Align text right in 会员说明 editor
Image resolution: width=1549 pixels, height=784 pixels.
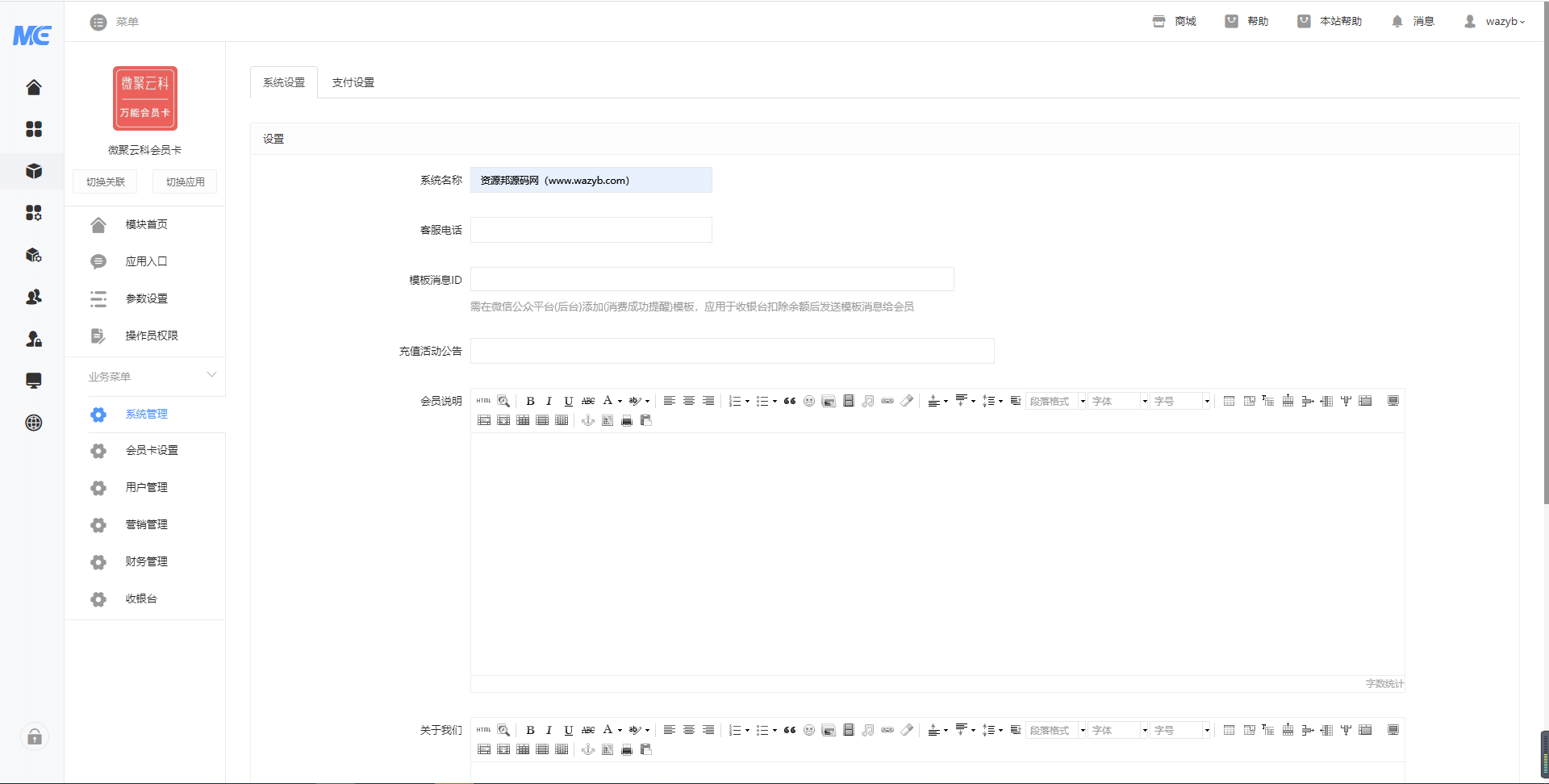coord(708,401)
